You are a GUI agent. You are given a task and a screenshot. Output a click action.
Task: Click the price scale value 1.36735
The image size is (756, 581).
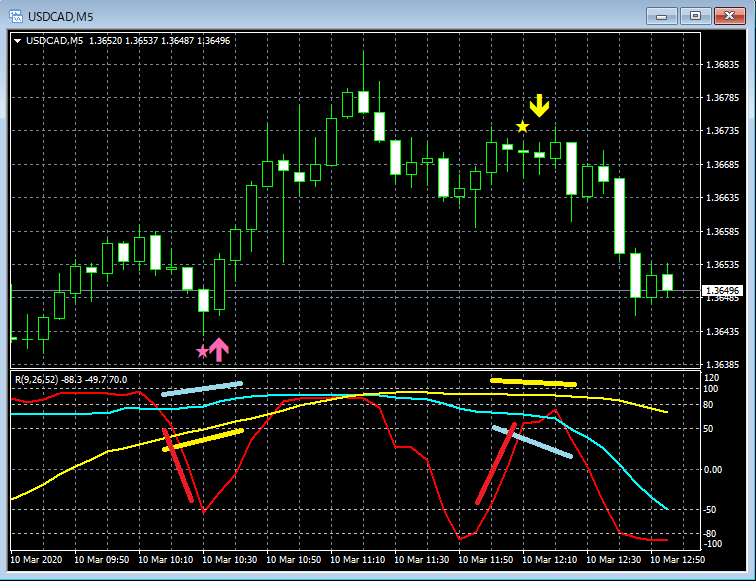(722, 131)
